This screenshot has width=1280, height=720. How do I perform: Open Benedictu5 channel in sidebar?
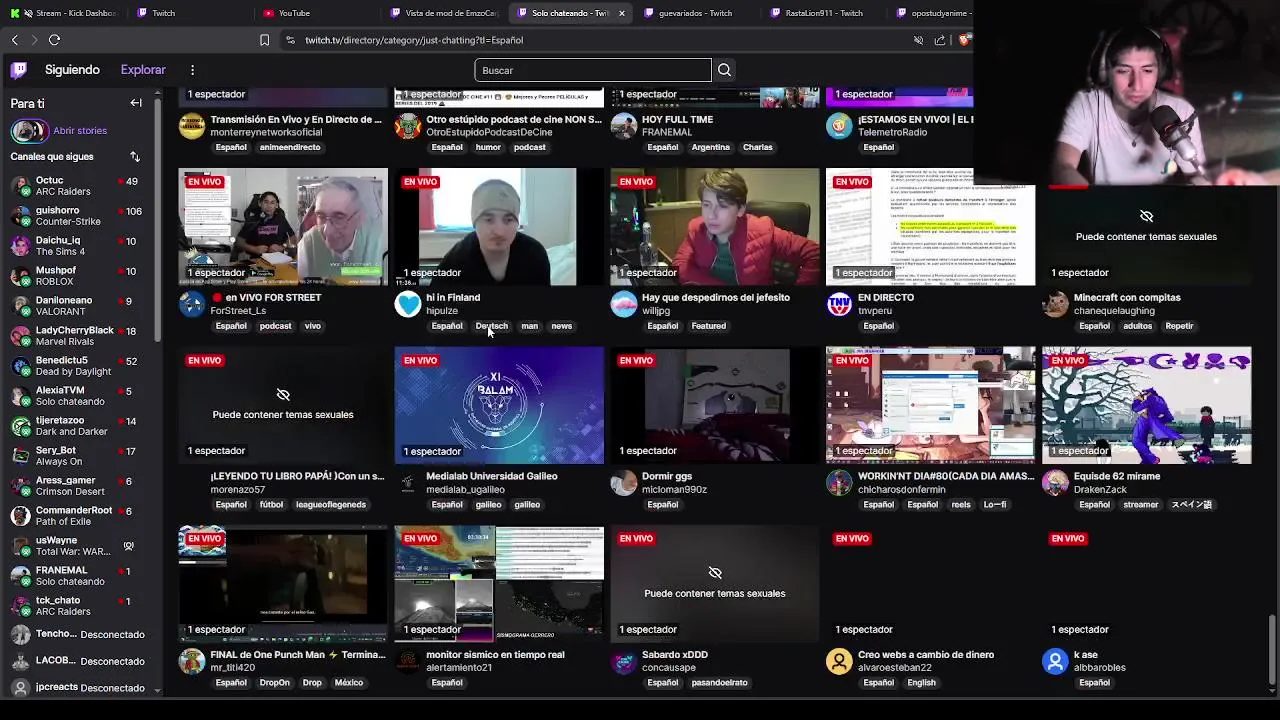tap(80, 366)
